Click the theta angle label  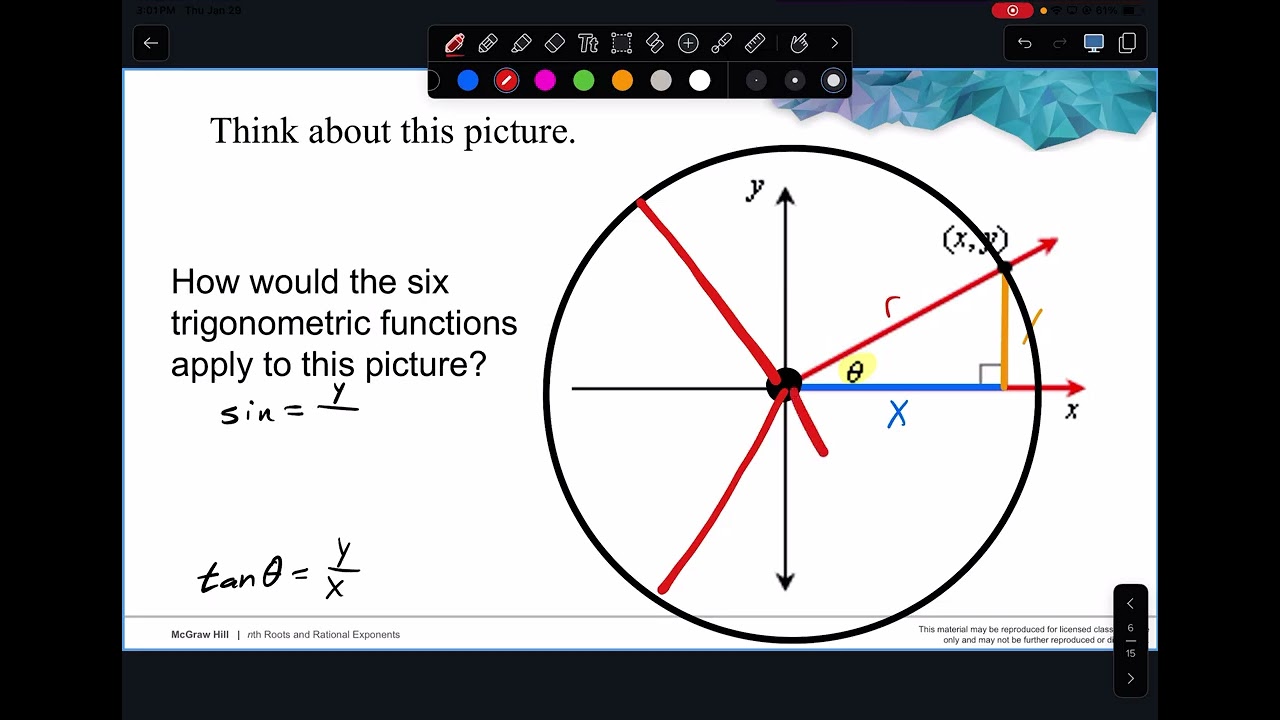click(854, 373)
